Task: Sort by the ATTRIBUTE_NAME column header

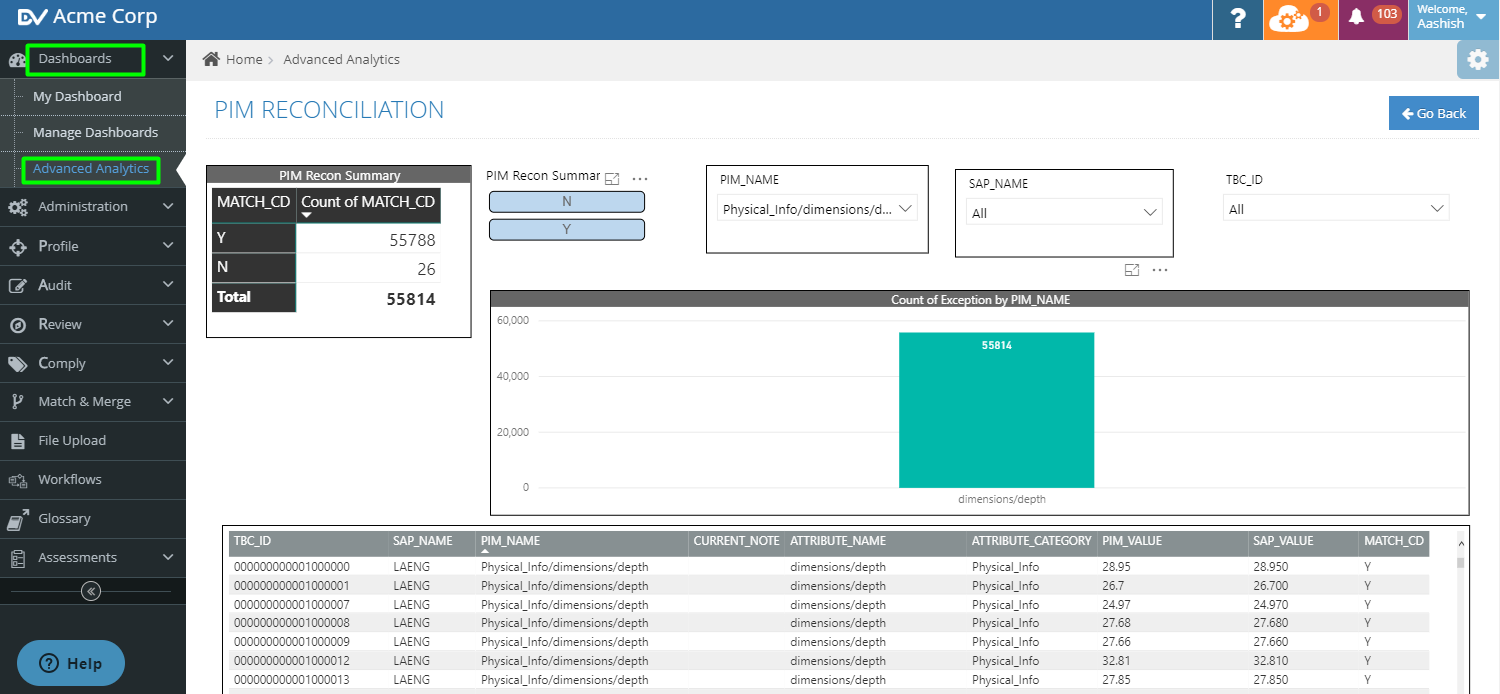Action: [x=838, y=541]
